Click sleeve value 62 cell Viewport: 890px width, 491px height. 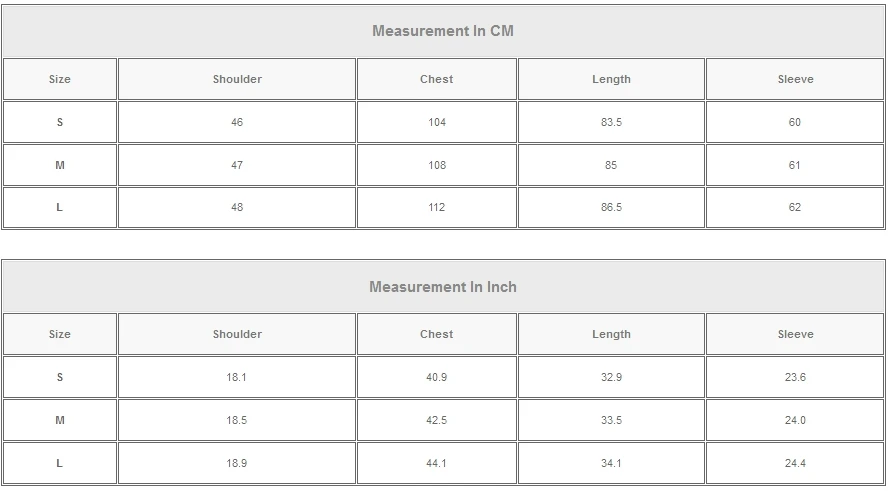point(795,207)
